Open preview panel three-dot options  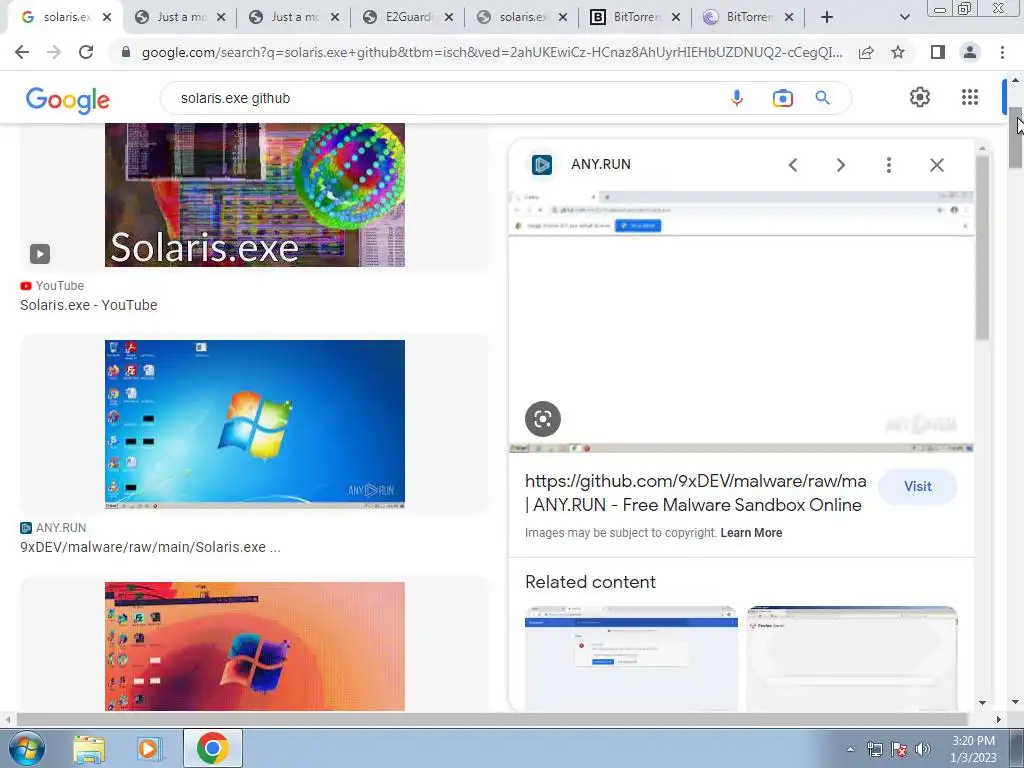coord(888,165)
